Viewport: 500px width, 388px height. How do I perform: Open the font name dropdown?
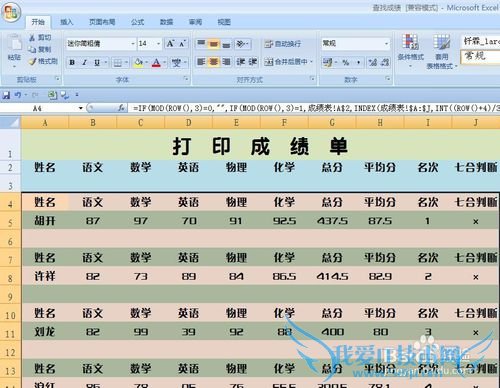pos(133,44)
